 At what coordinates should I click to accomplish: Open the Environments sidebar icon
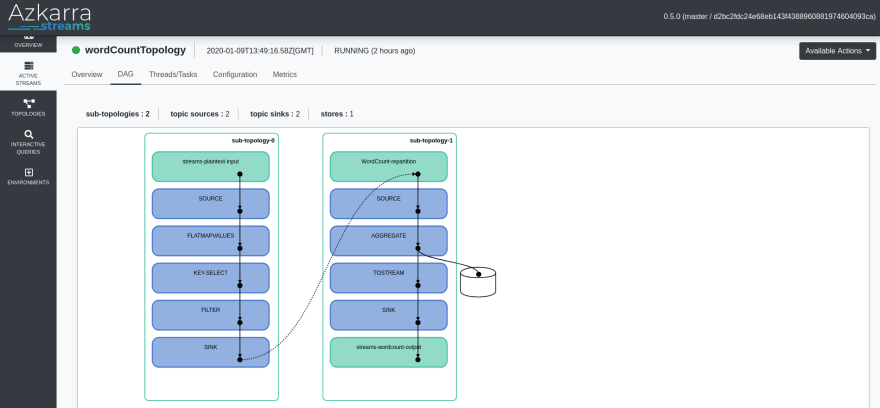pyautogui.click(x=29, y=172)
